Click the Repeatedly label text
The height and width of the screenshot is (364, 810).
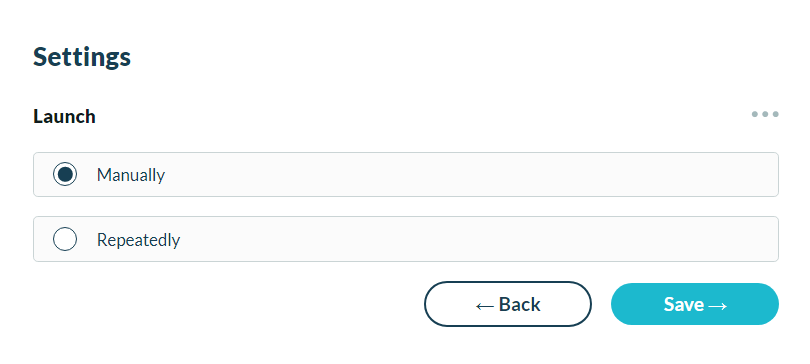coord(138,240)
